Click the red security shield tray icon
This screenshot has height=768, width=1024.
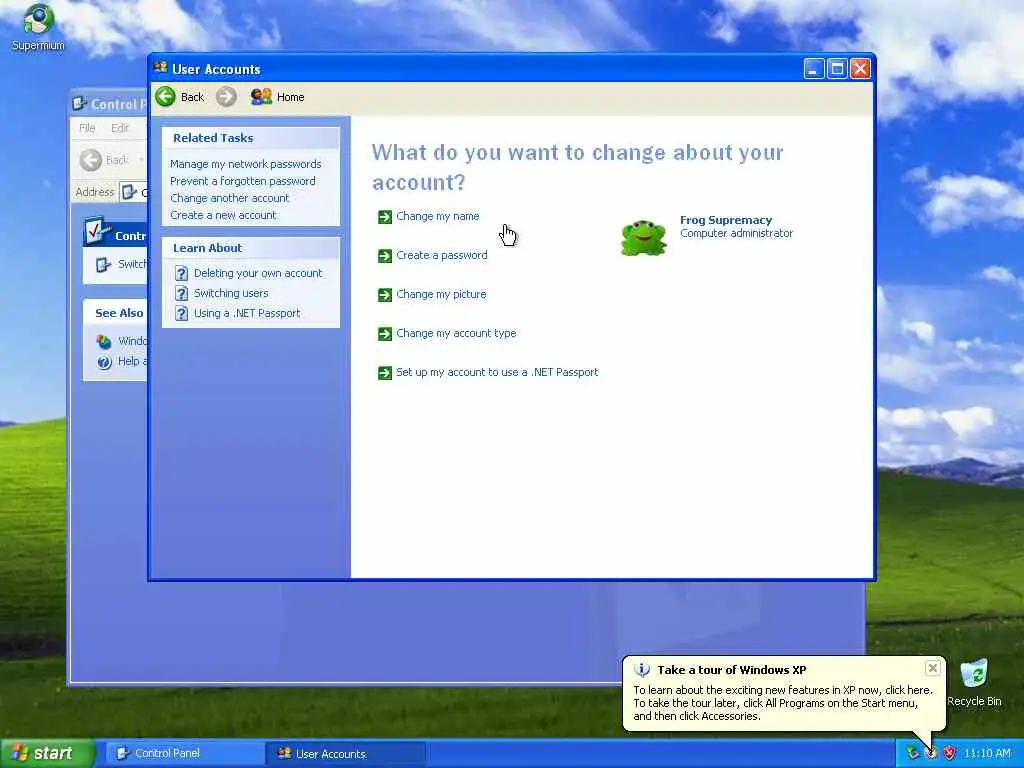tap(950, 753)
